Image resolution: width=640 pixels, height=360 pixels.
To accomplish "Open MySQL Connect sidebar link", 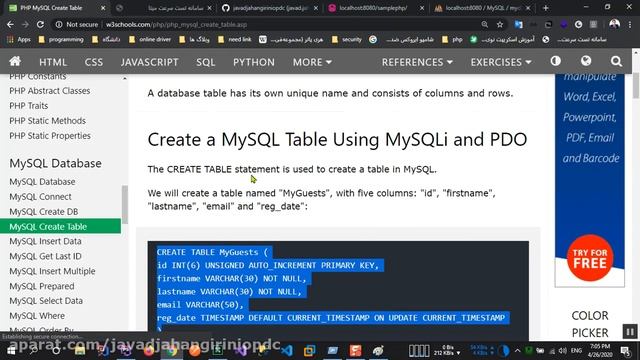I will [40, 197].
